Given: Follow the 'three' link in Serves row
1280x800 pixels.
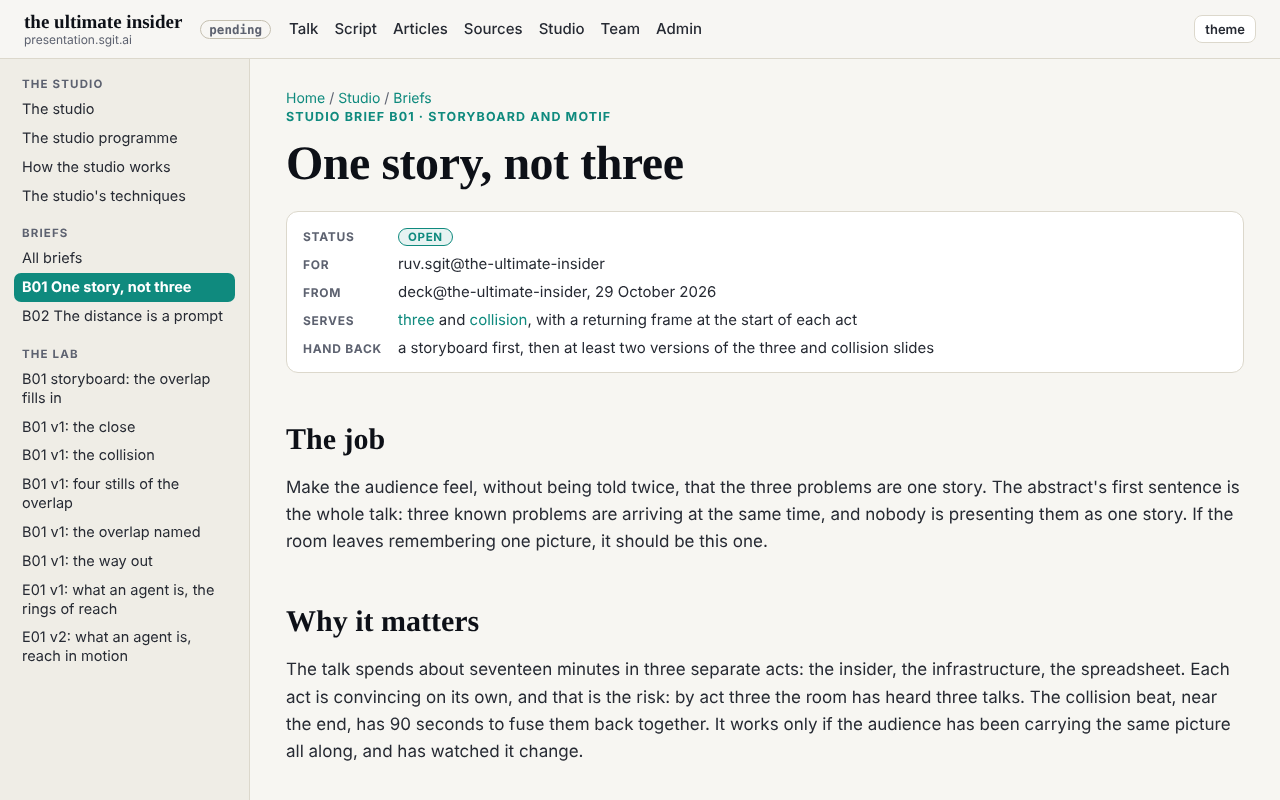Looking at the screenshot, I should 416,320.
